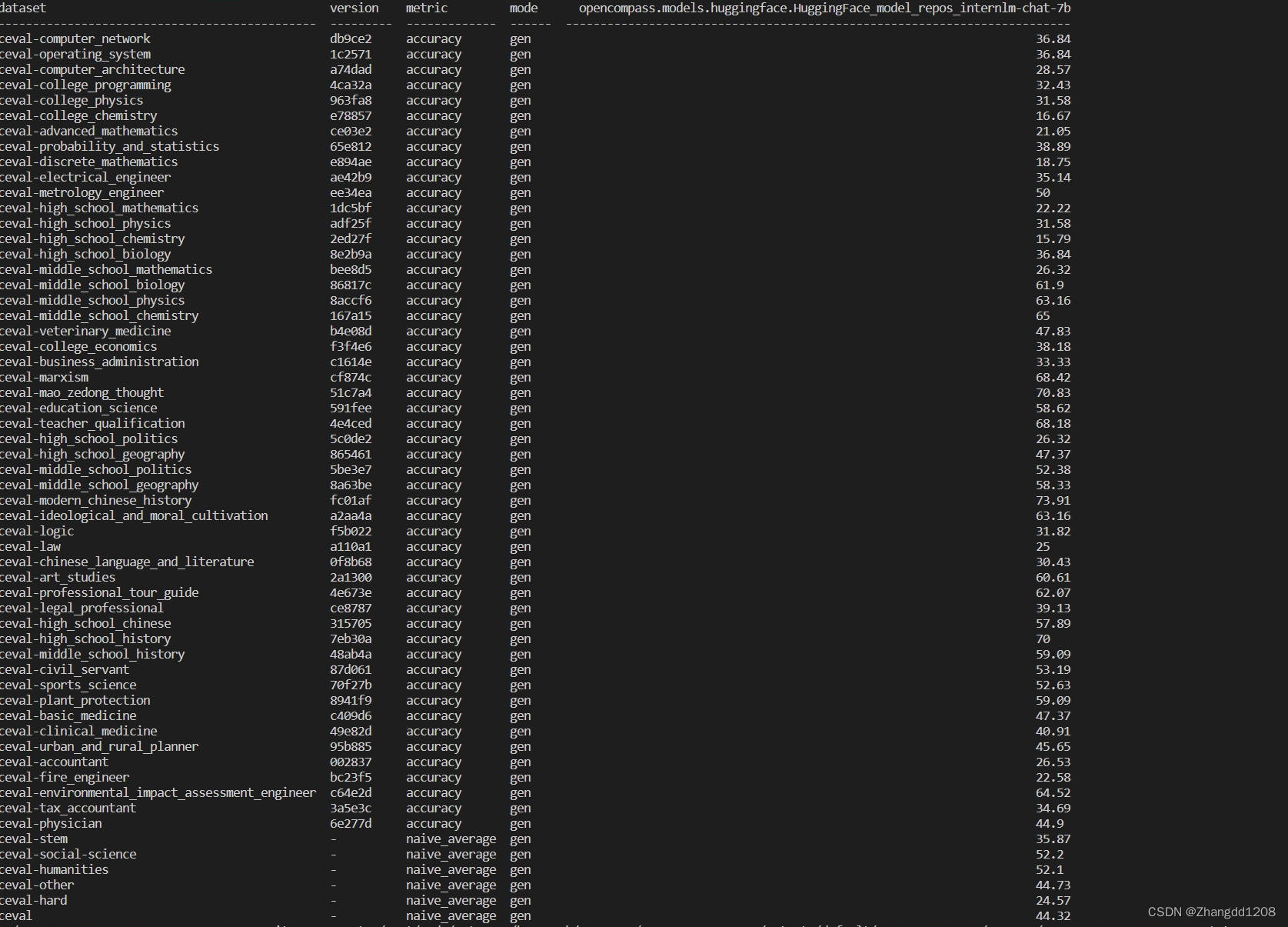Click ceval-logic dataset name
The width and height of the screenshot is (1288, 927).
pyautogui.click(x=37, y=531)
